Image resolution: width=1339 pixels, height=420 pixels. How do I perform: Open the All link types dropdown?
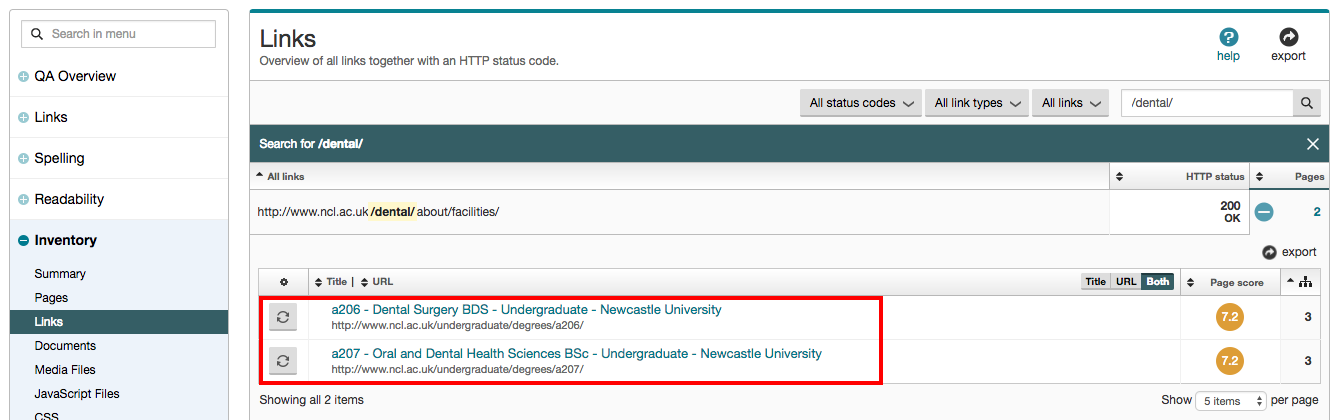click(976, 103)
